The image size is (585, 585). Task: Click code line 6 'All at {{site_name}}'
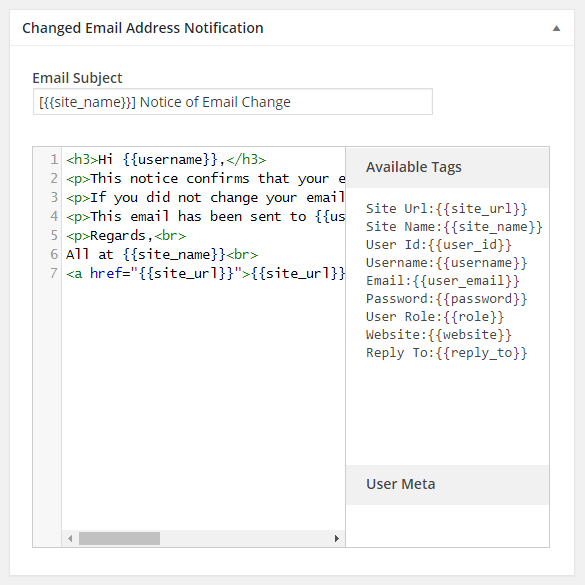162,255
